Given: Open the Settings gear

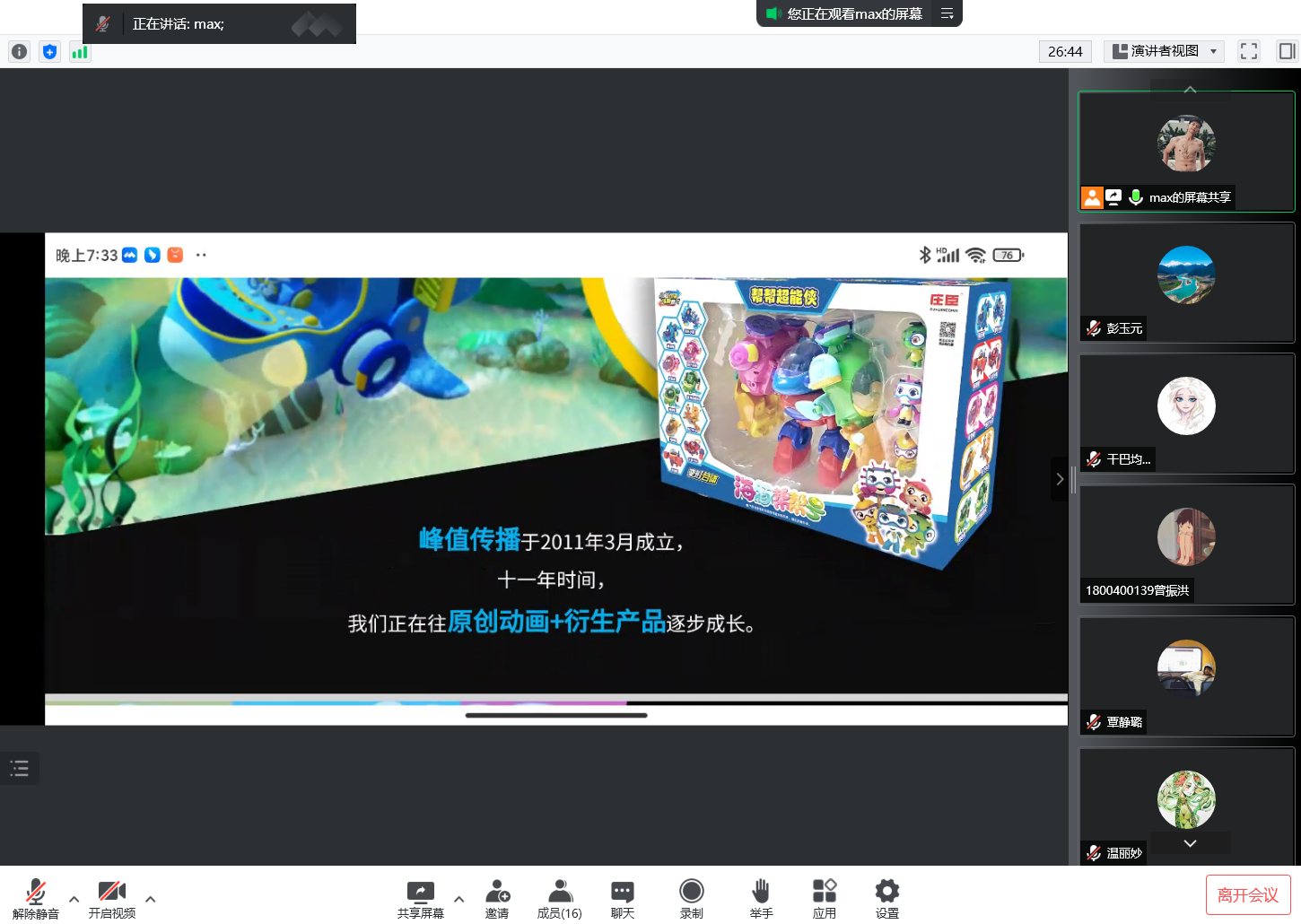Looking at the screenshot, I should pos(886,898).
